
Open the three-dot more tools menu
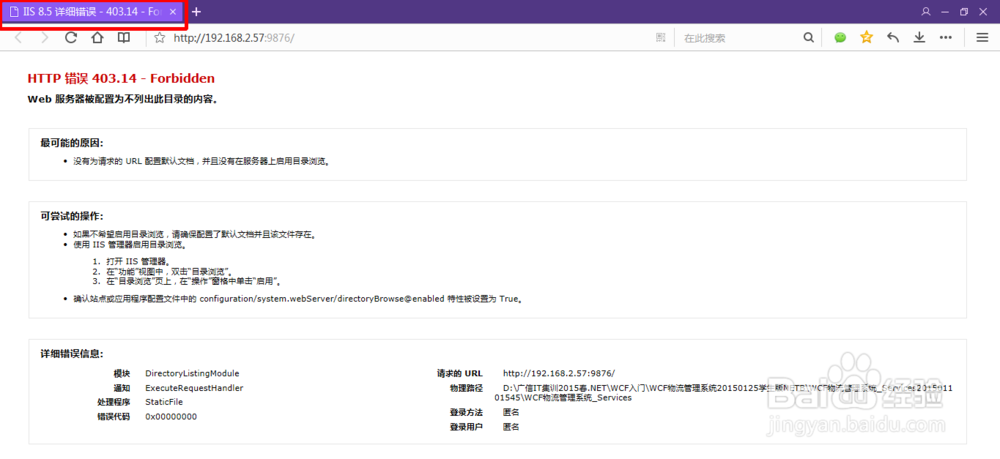tap(946, 38)
